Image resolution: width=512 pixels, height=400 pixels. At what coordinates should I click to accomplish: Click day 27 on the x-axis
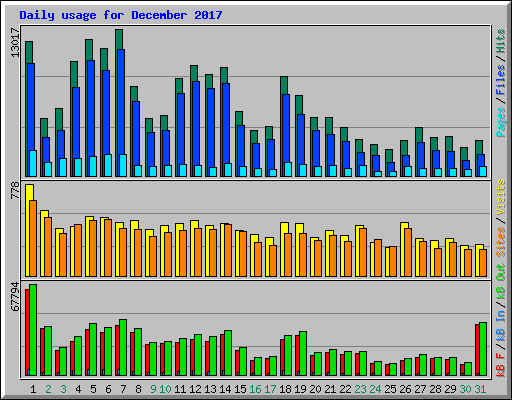click(420, 389)
